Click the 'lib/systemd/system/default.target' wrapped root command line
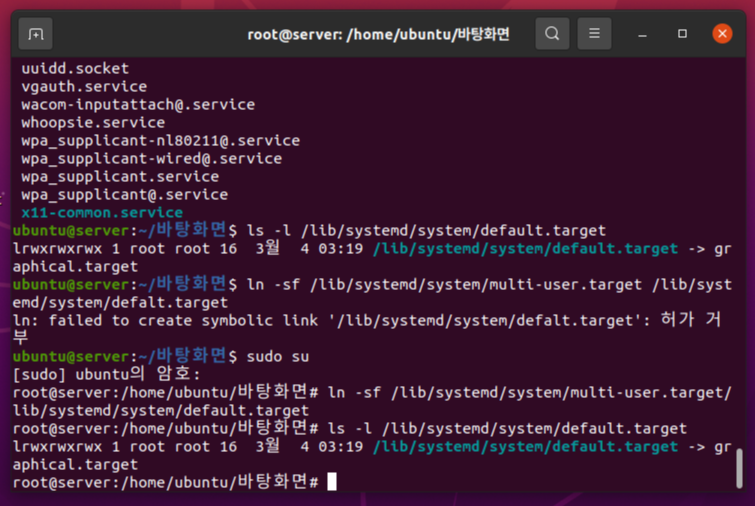Viewport: 755px width, 506px height. point(161,411)
